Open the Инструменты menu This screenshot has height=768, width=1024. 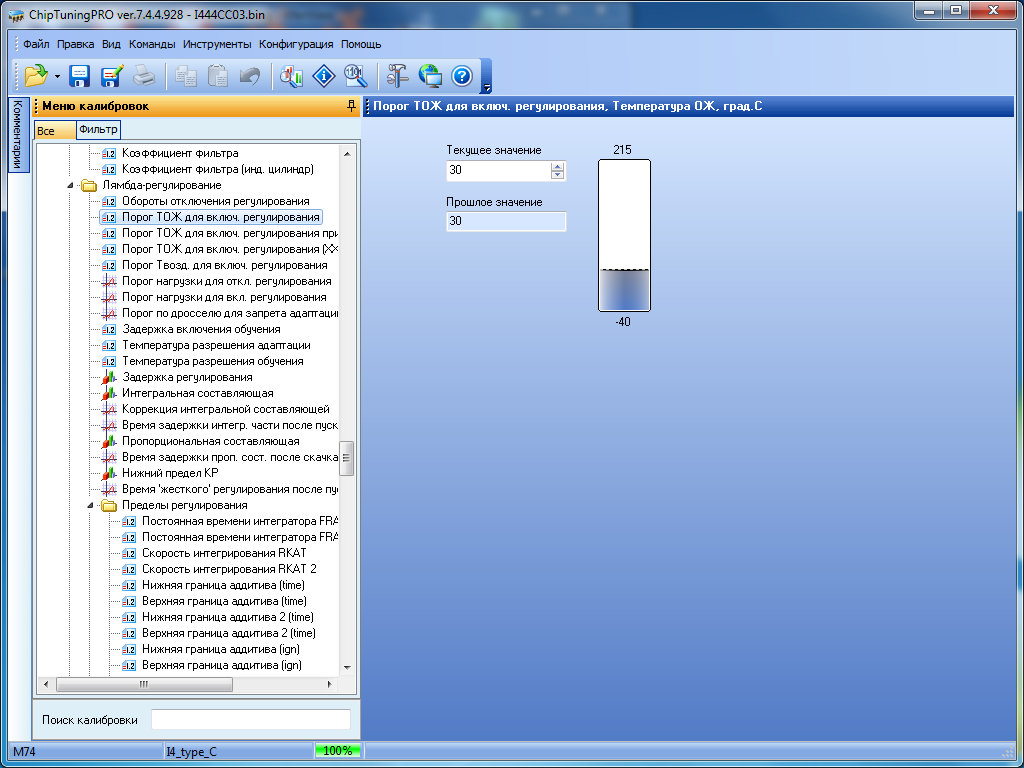point(217,44)
